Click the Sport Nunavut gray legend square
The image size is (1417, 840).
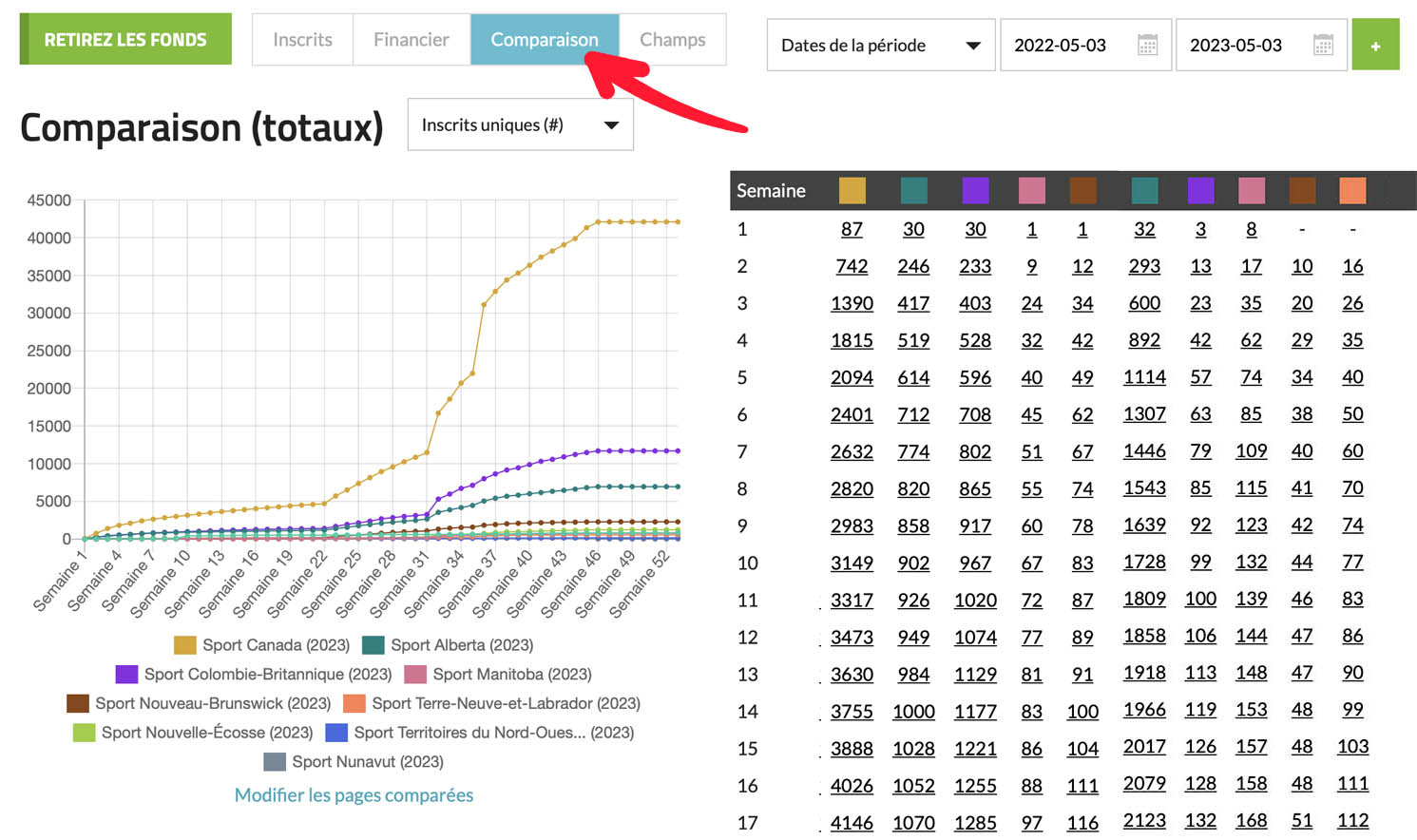point(275,762)
